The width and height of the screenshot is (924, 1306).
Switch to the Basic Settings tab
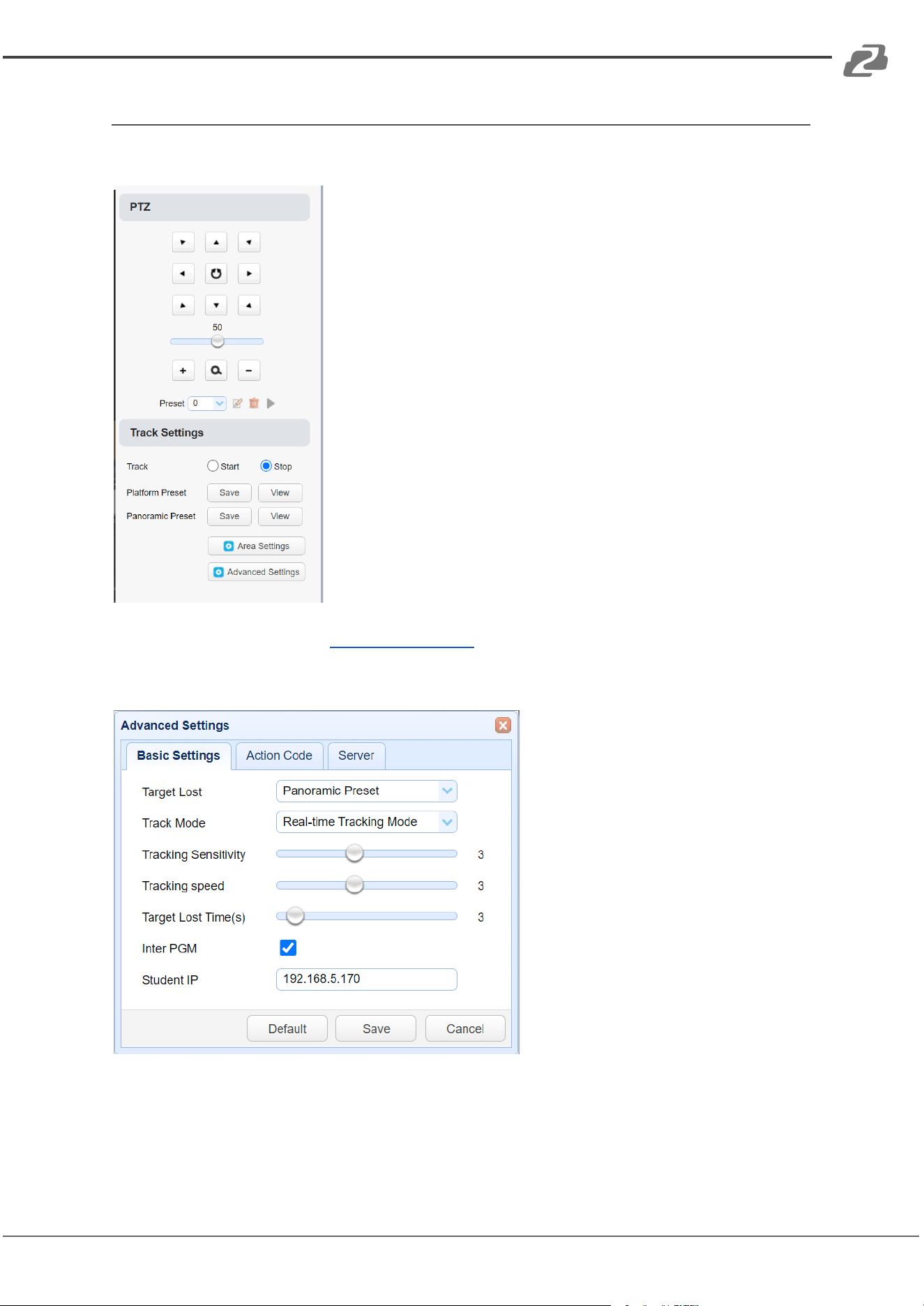[x=179, y=756]
